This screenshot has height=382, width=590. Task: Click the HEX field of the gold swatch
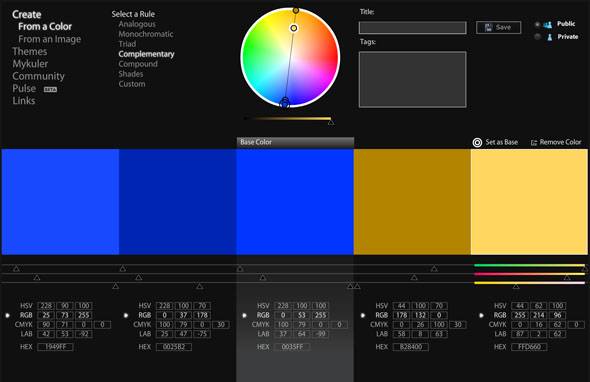[x=411, y=347]
